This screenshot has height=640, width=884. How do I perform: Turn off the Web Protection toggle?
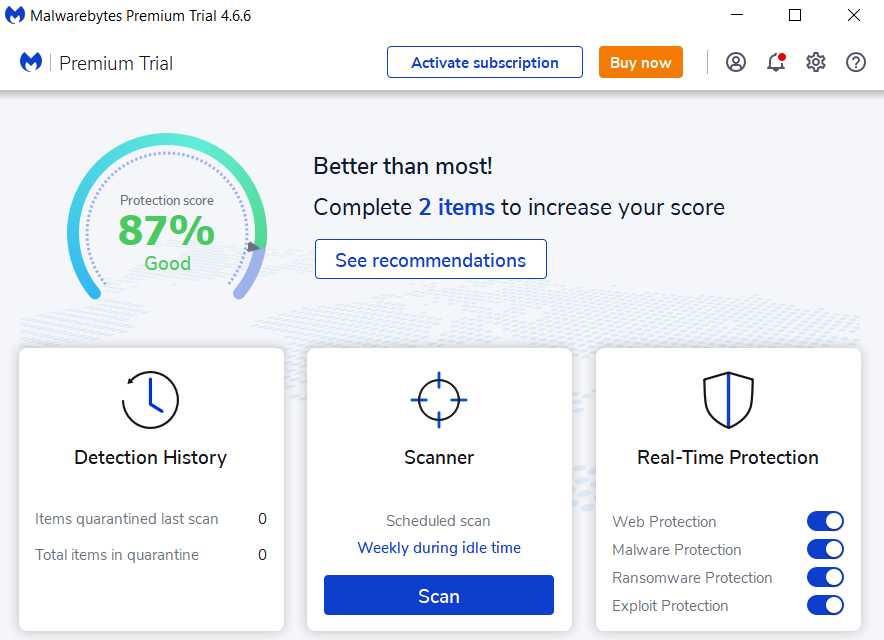click(825, 521)
